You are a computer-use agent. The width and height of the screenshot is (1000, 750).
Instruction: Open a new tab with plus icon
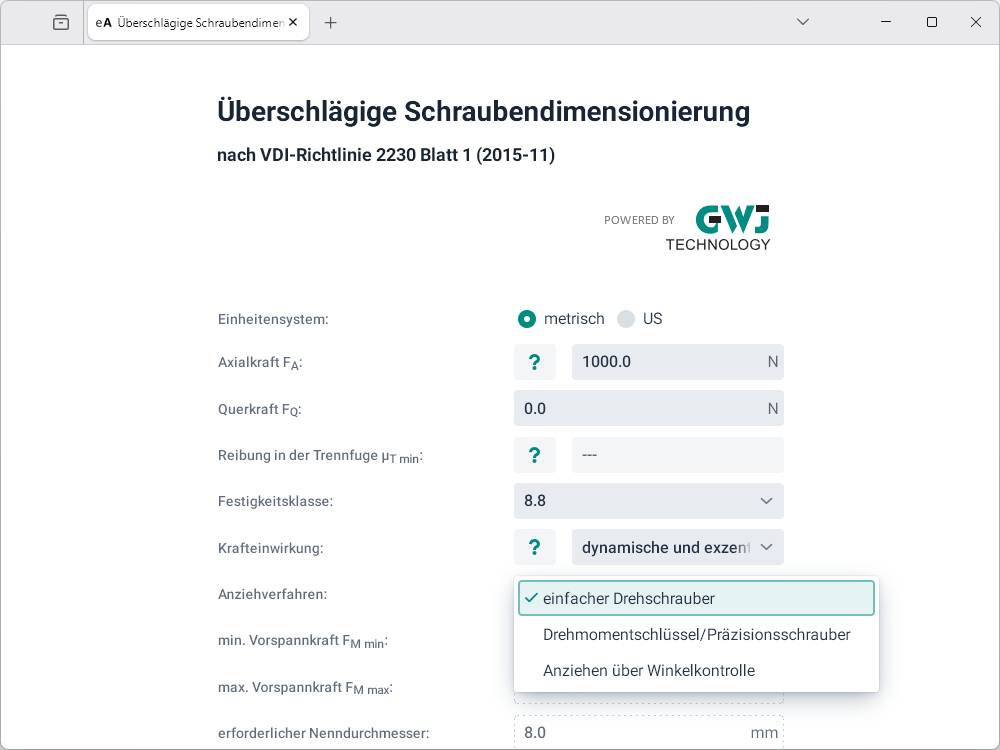[x=331, y=22]
